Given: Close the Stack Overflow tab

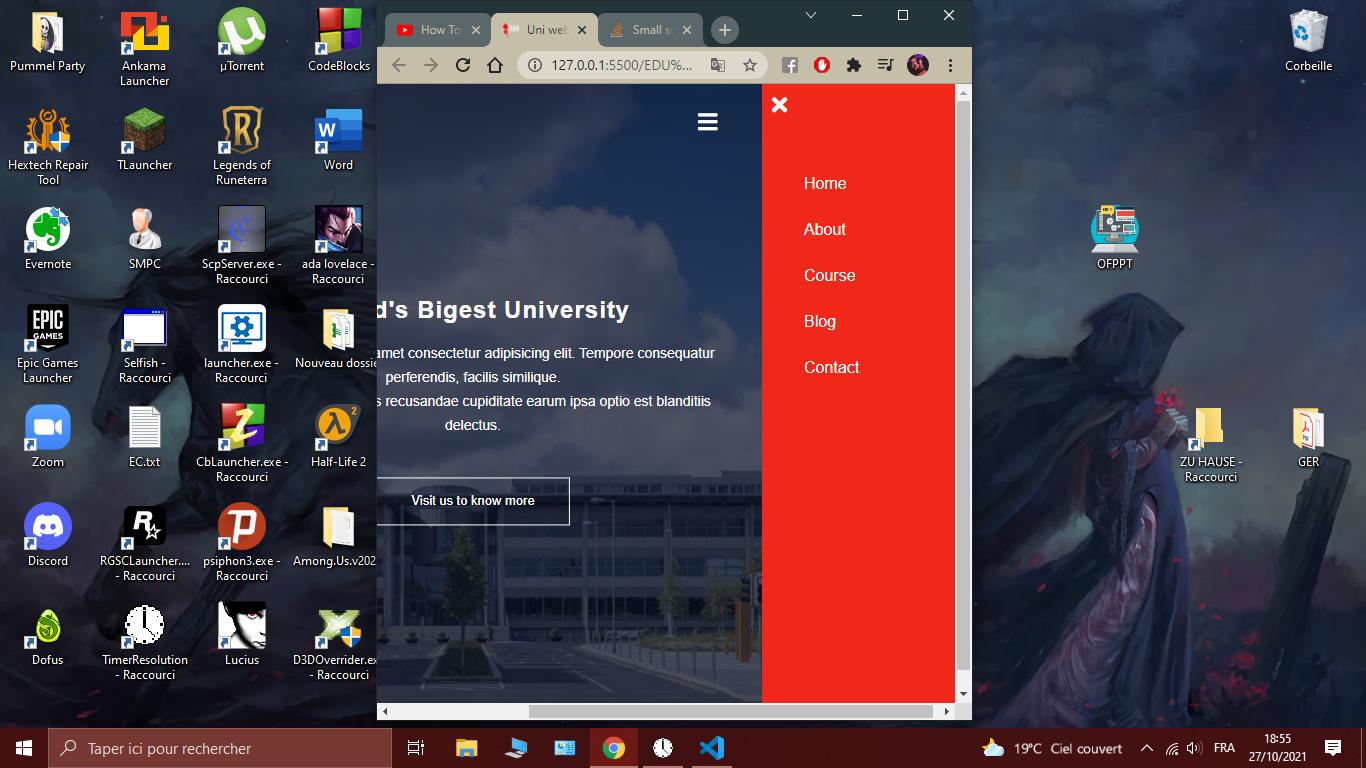Looking at the screenshot, I should pyautogui.click(x=688, y=30).
